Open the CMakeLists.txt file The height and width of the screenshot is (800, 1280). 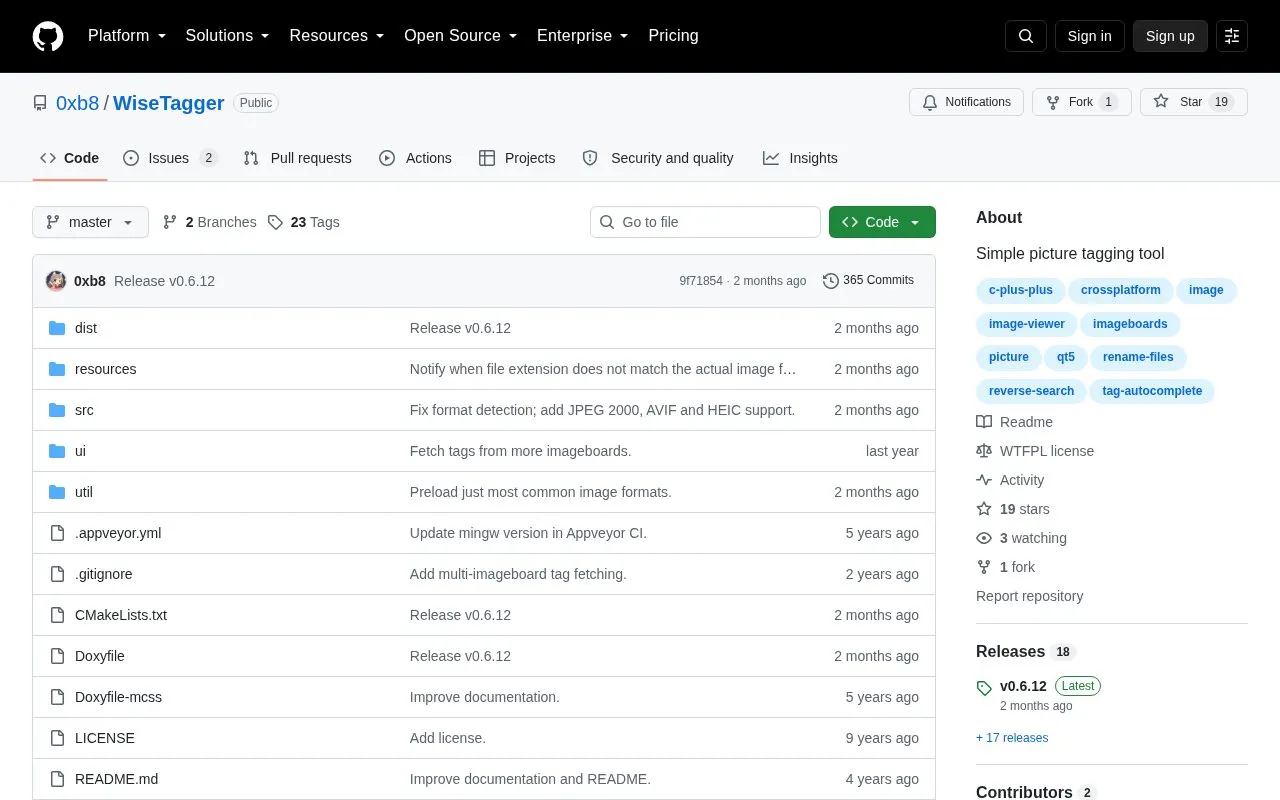[x=121, y=615]
